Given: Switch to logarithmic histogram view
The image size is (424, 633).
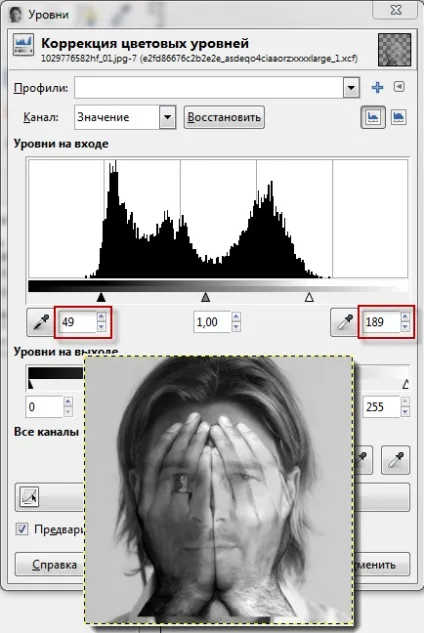Looking at the screenshot, I should tap(399, 117).
